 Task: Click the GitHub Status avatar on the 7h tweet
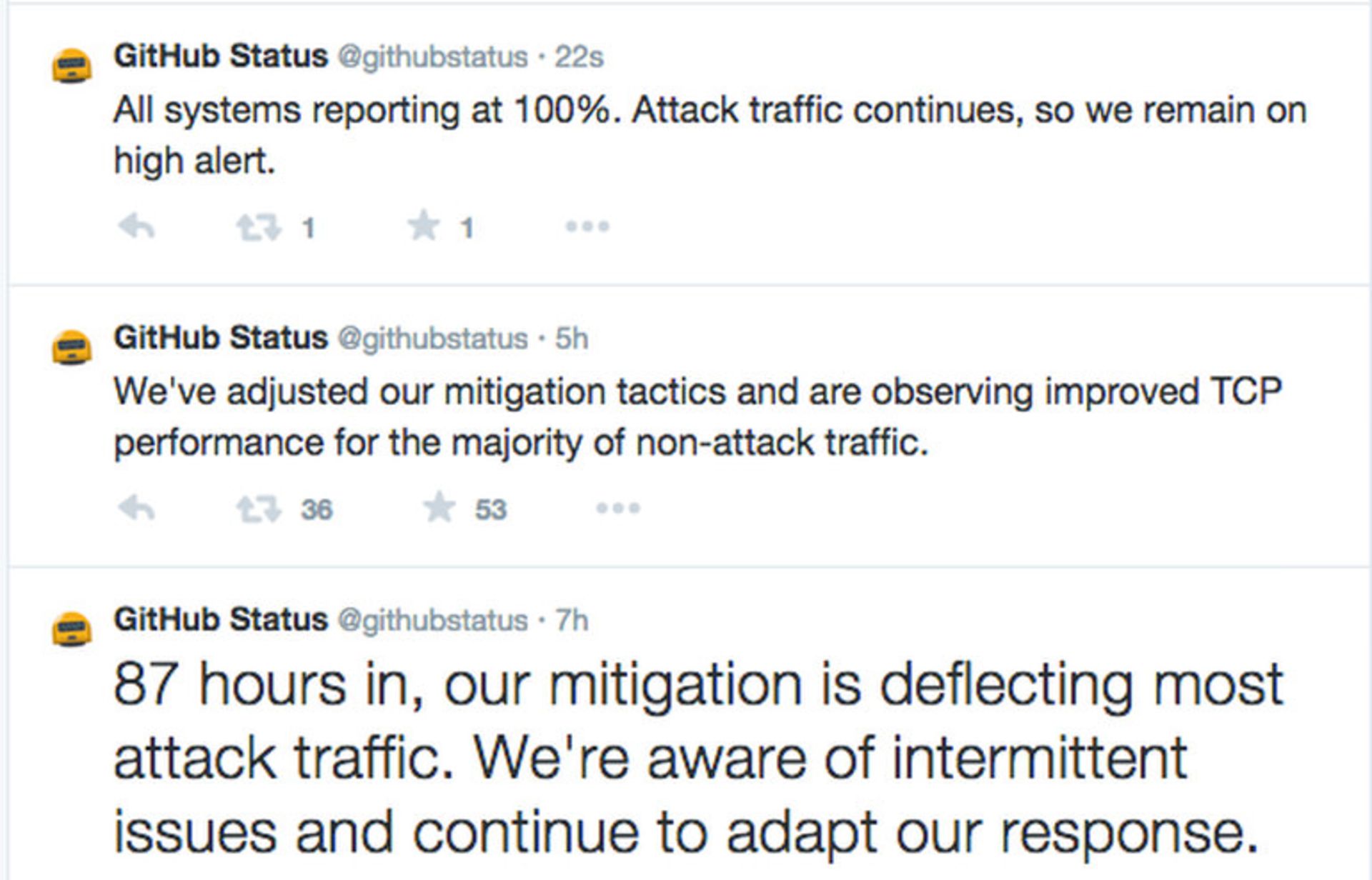[x=72, y=629]
